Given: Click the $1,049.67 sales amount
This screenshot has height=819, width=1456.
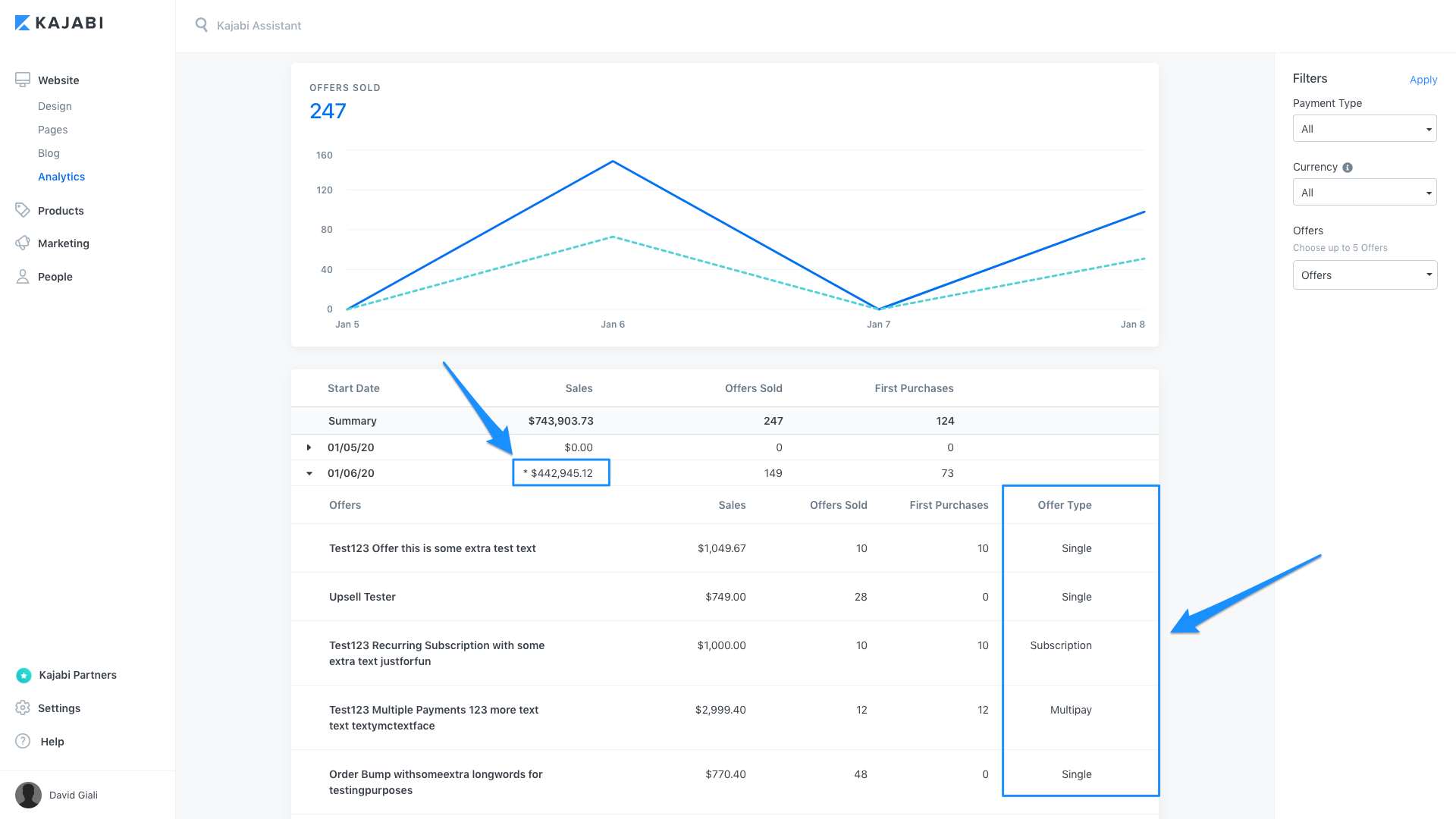Looking at the screenshot, I should click(x=721, y=548).
